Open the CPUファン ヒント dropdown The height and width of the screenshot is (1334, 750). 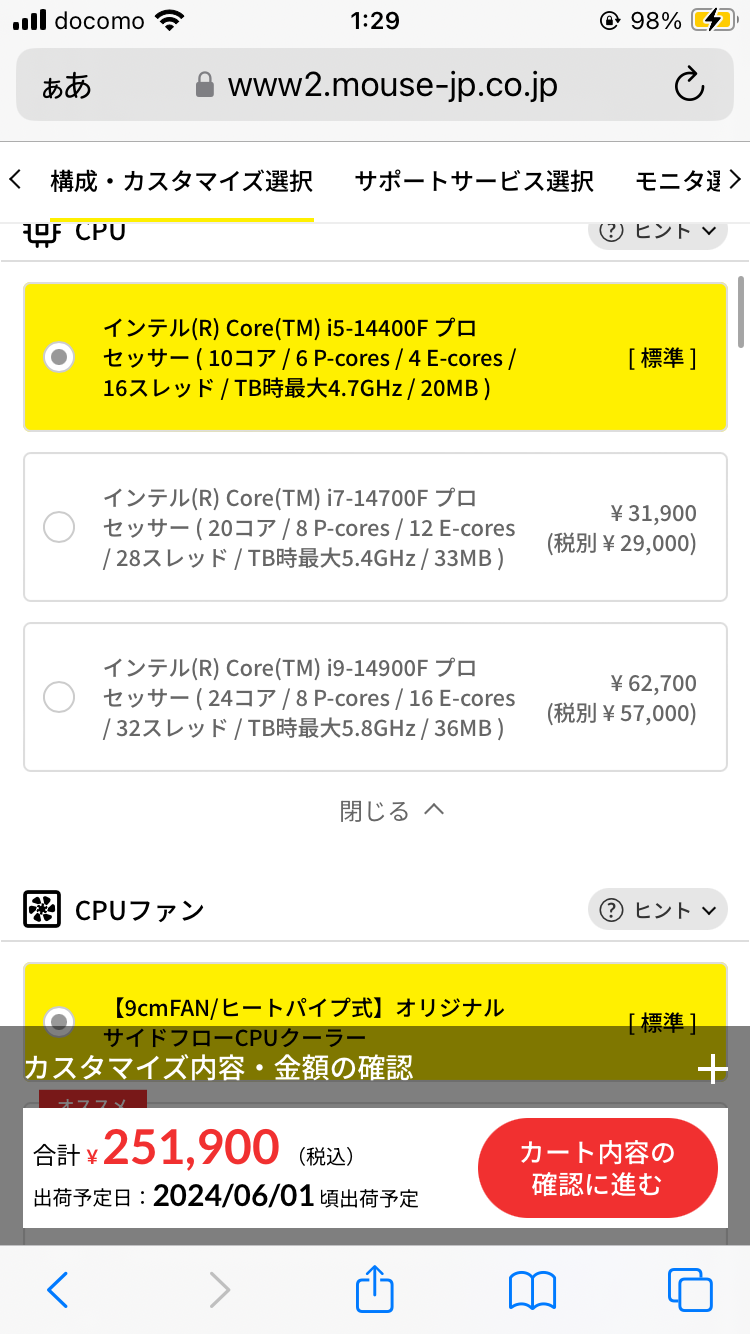click(657, 910)
